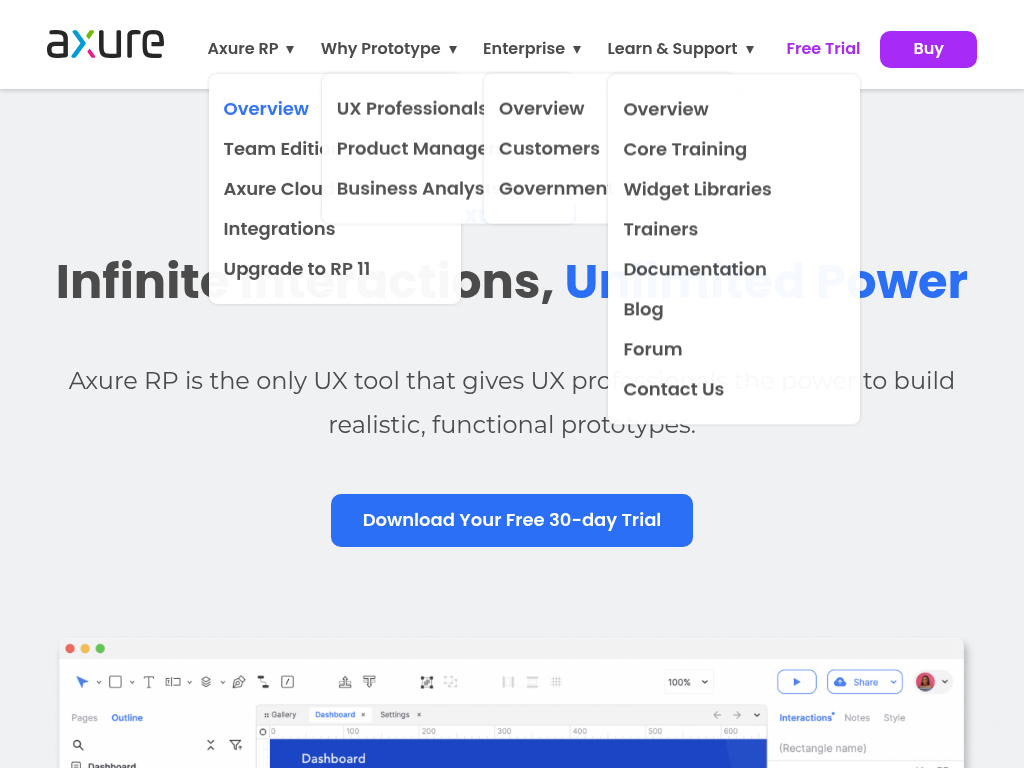Open Customers in Enterprise menu
Viewport: 1024px width, 768px height.
tap(549, 148)
